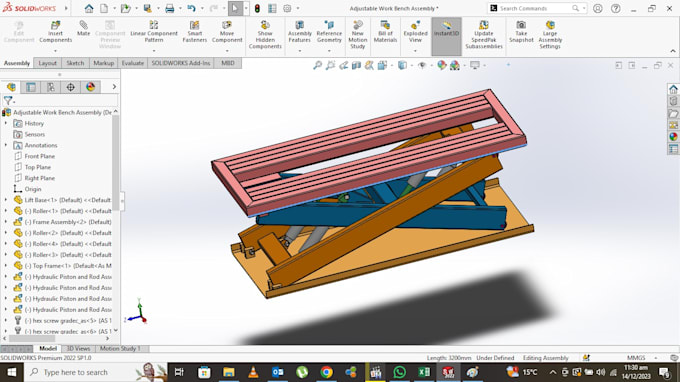Open Appearances color ball in task pane
Viewport: 680px width, 382px height.
tap(673, 137)
